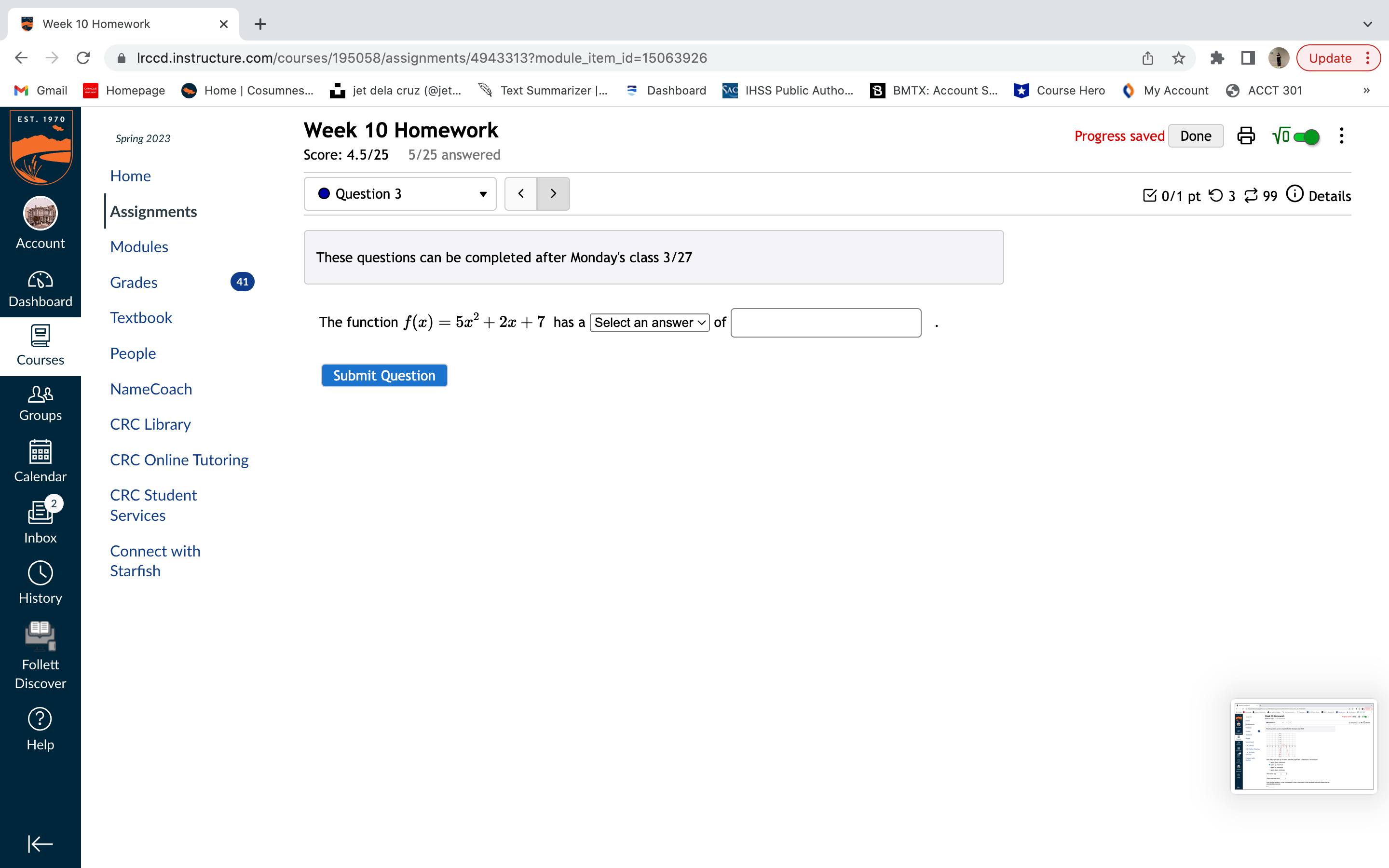The width and height of the screenshot is (1389, 868).
Task: Open the three-dot options menu
Action: point(1341,136)
